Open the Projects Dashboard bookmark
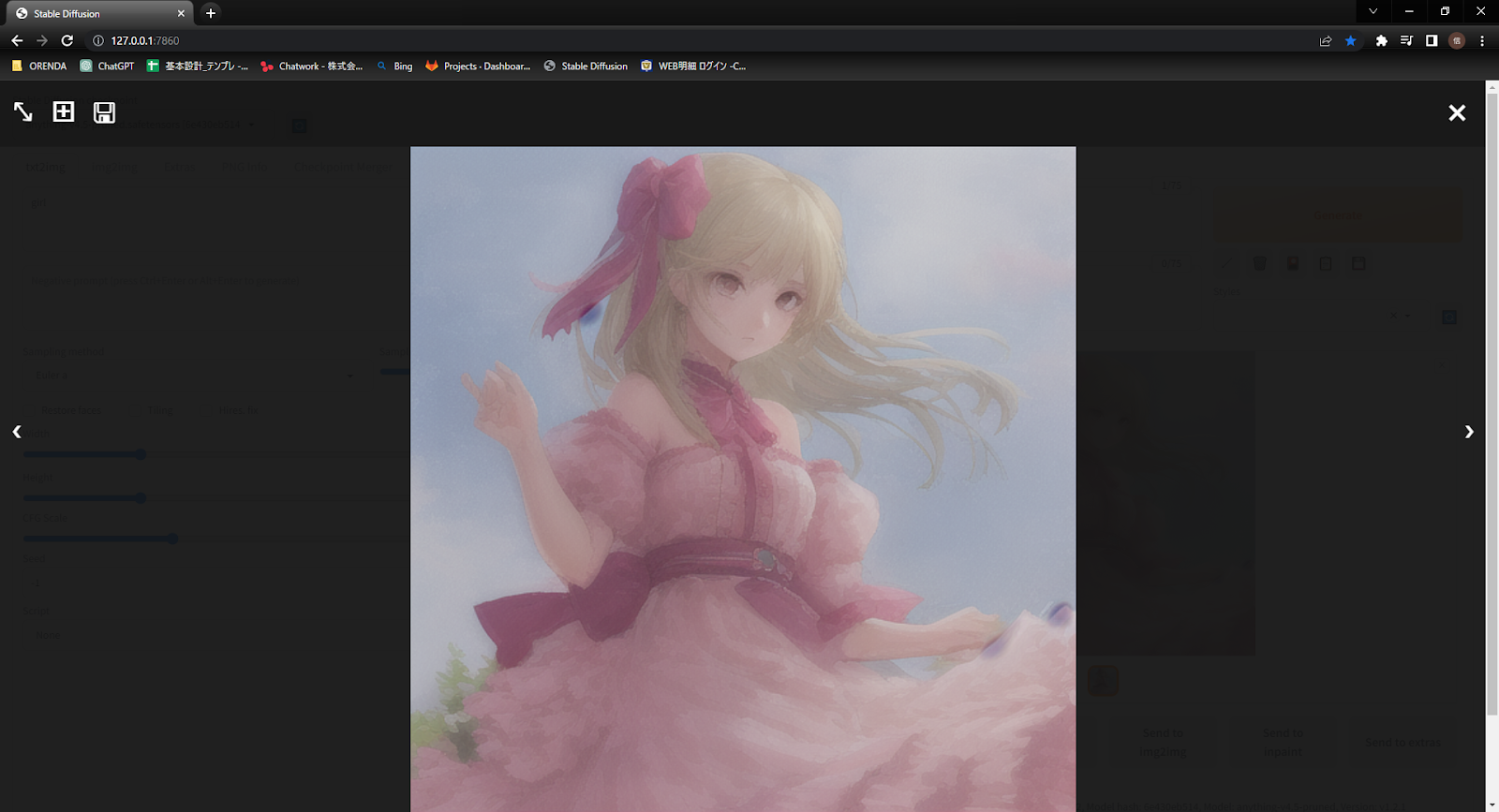1499x812 pixels. (478, 66)
